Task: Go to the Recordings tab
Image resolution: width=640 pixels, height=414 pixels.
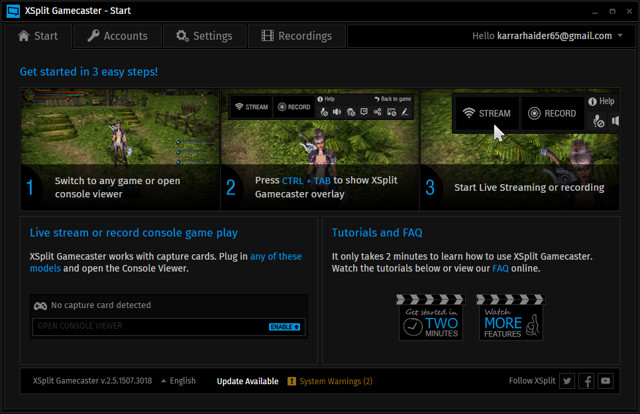Action: (296, 36)
